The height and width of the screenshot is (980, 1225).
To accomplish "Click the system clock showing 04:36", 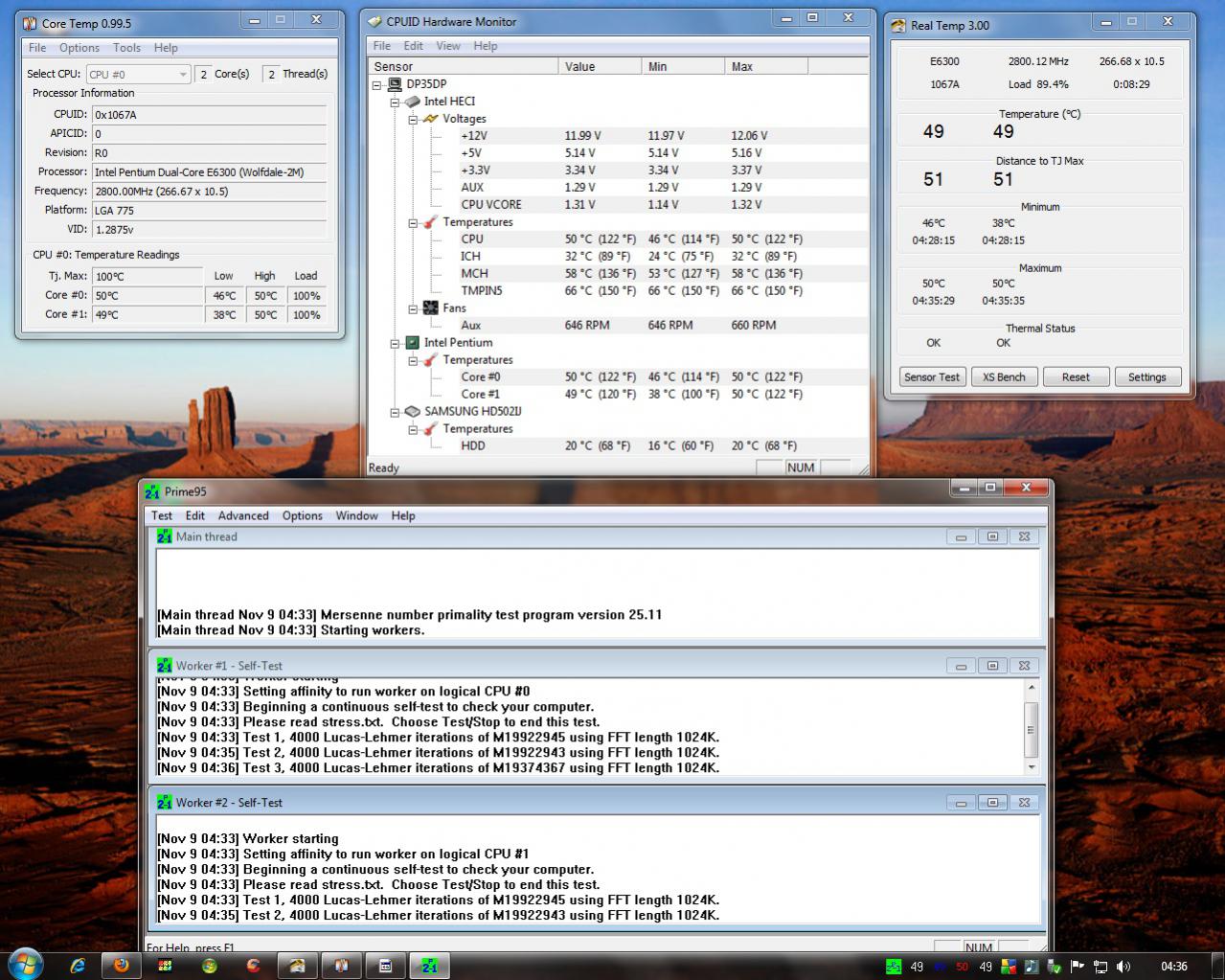I will coord(1173,967).
